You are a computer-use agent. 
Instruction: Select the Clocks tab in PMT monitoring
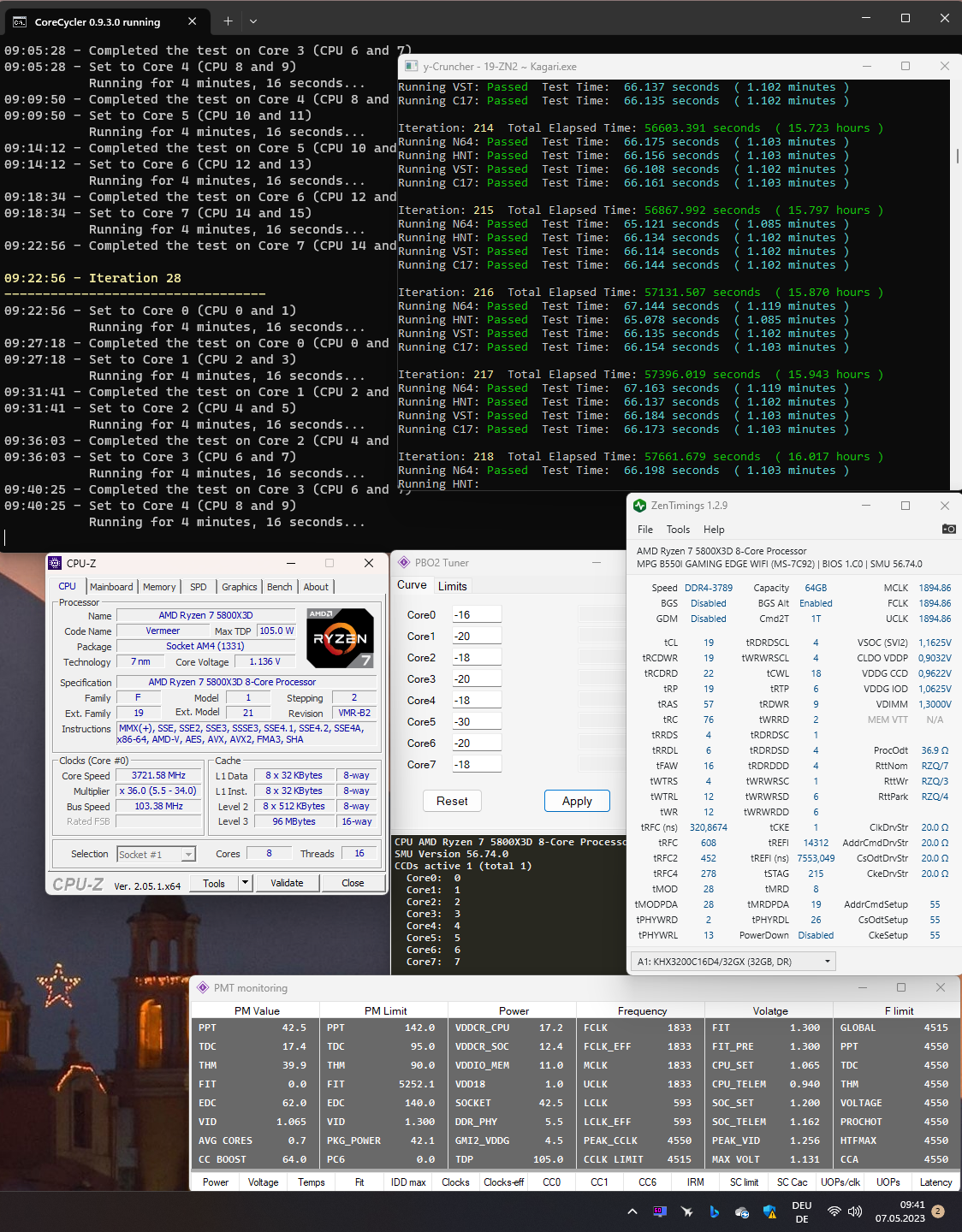pos(455,1182)
